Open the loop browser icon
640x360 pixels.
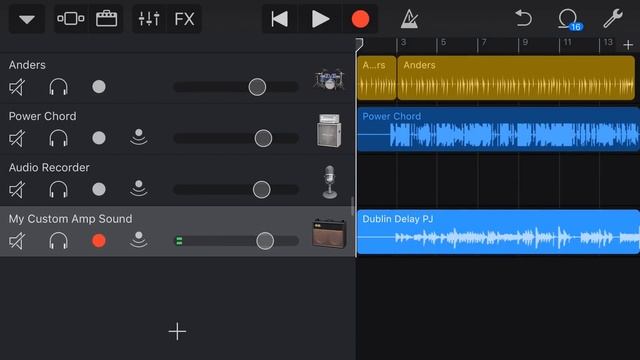pos(569,19)
